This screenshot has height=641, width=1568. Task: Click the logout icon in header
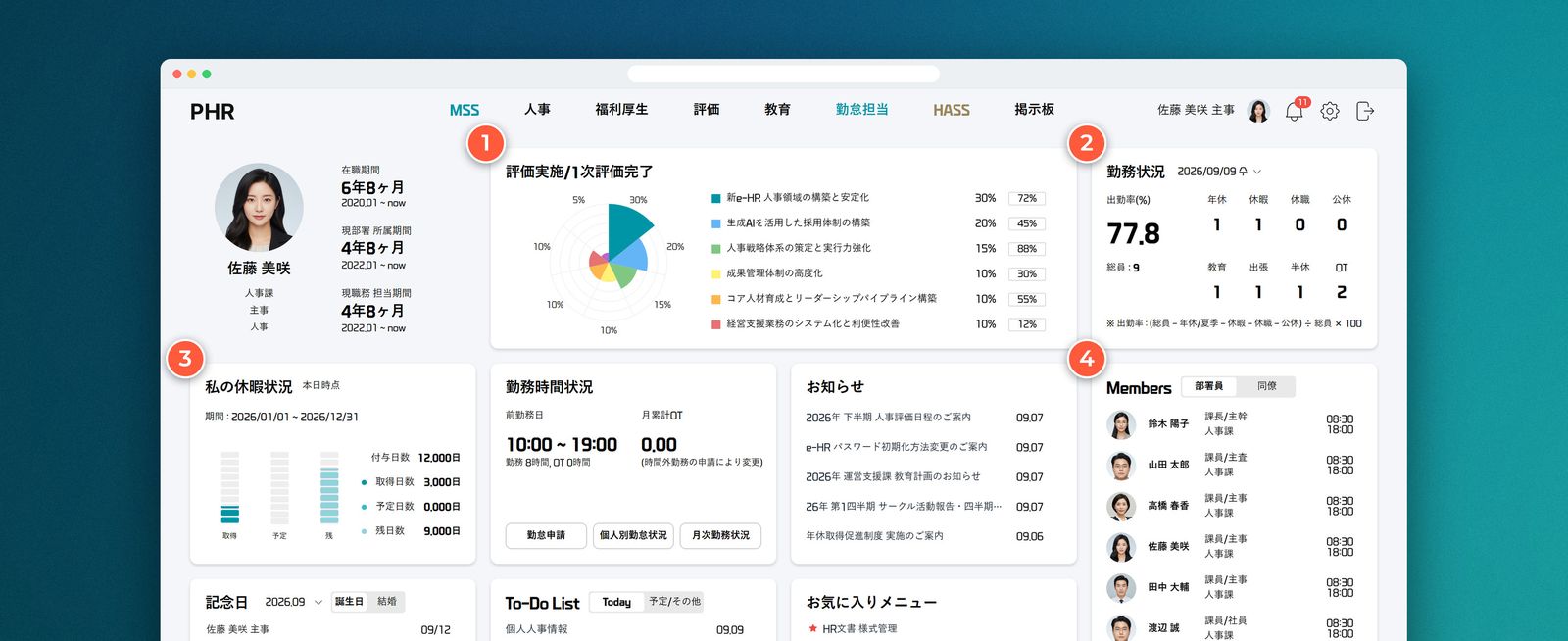(1365, 111)
